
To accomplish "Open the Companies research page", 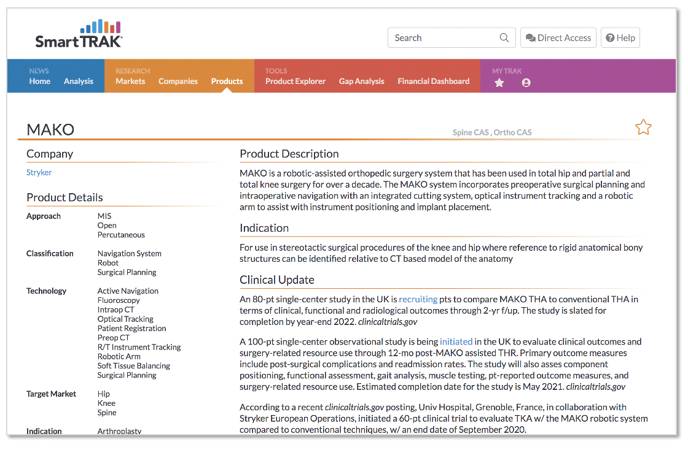I will pos(178,81).
